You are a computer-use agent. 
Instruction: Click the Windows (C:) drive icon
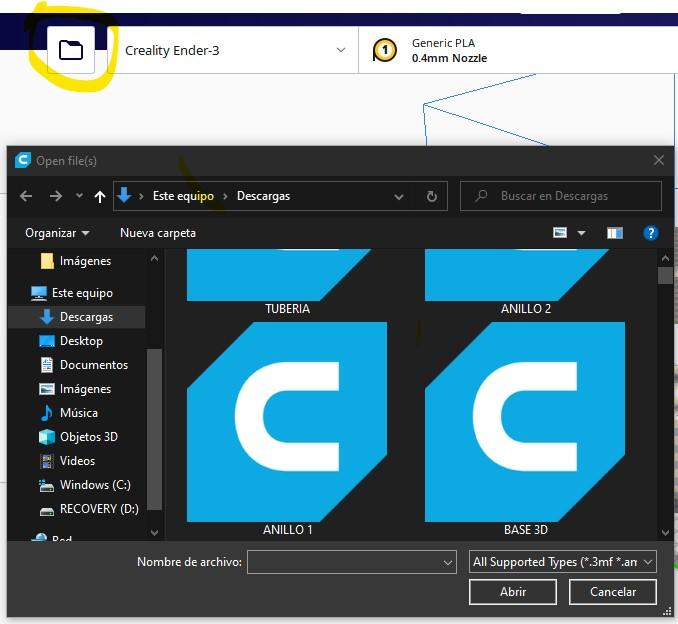click(x=47, y=486)
